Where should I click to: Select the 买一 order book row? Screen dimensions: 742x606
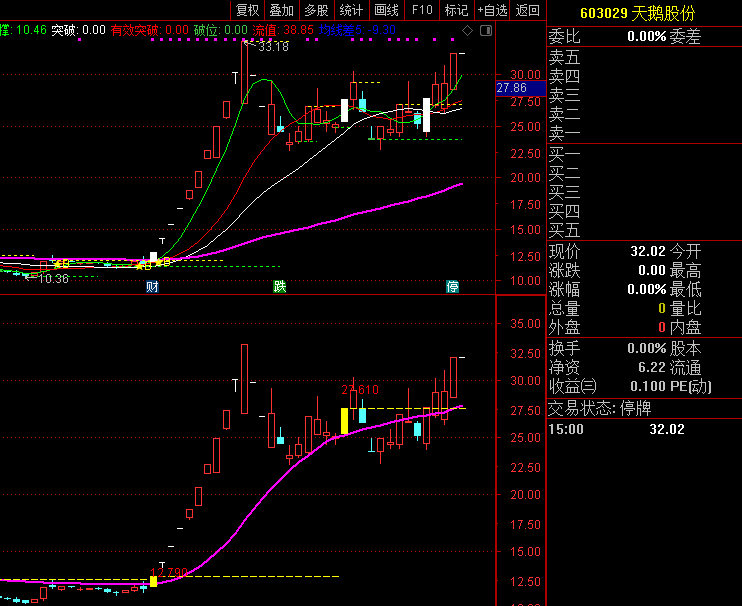point(644,154)
